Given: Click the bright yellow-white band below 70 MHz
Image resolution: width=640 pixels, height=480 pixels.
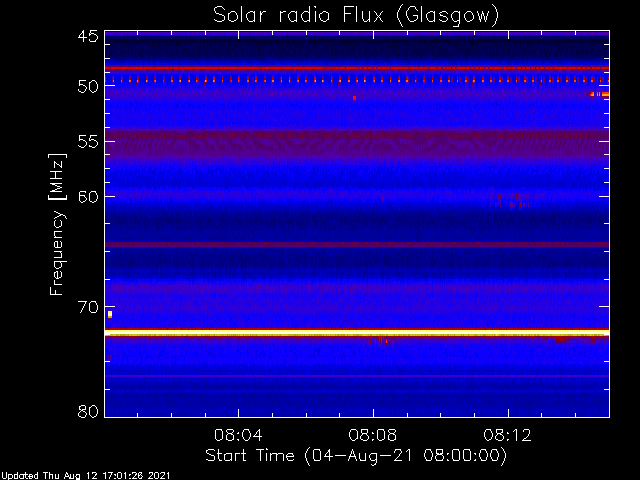Looking at the screenshot, I should (x=357, y=334).
